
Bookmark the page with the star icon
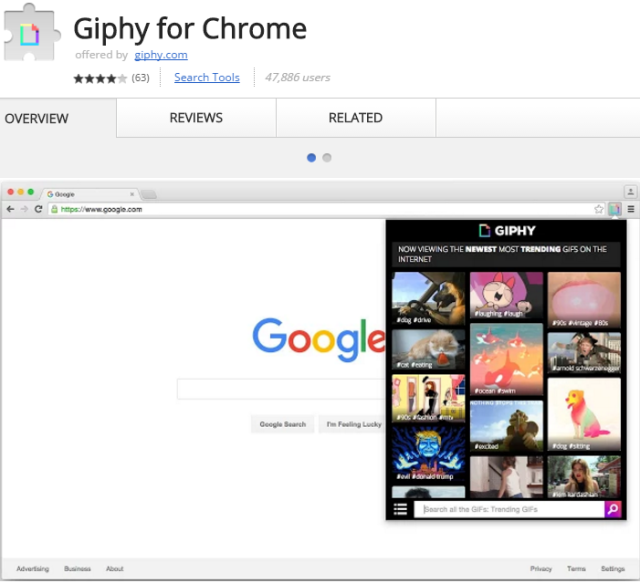[x=599, y=209]
